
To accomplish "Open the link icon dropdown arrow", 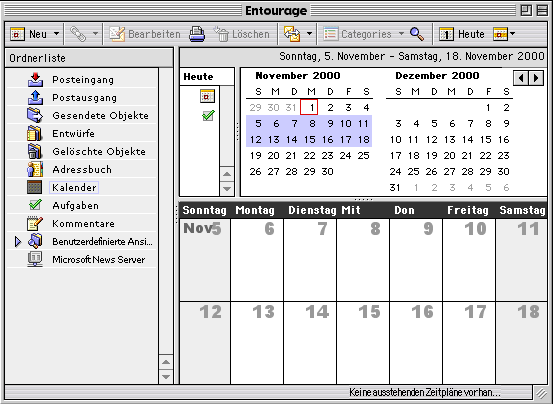I will coord(95,34).
